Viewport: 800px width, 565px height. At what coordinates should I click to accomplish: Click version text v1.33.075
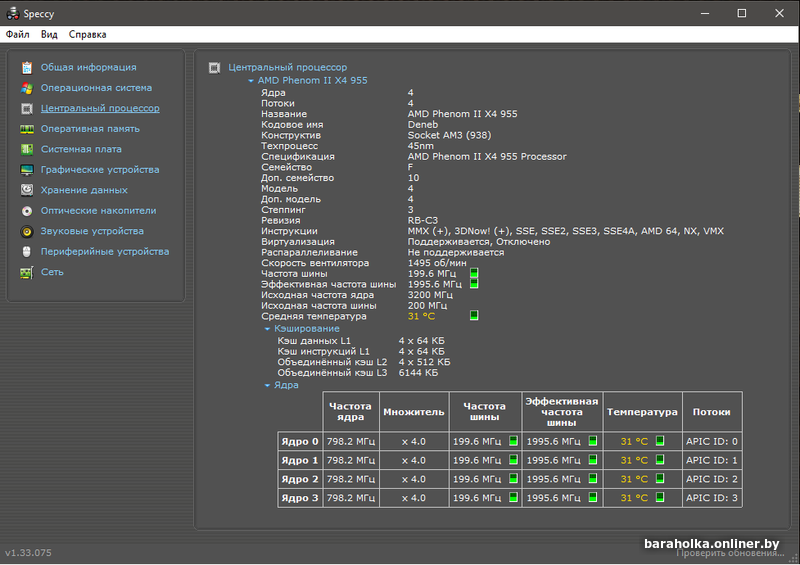click(28, 553)
